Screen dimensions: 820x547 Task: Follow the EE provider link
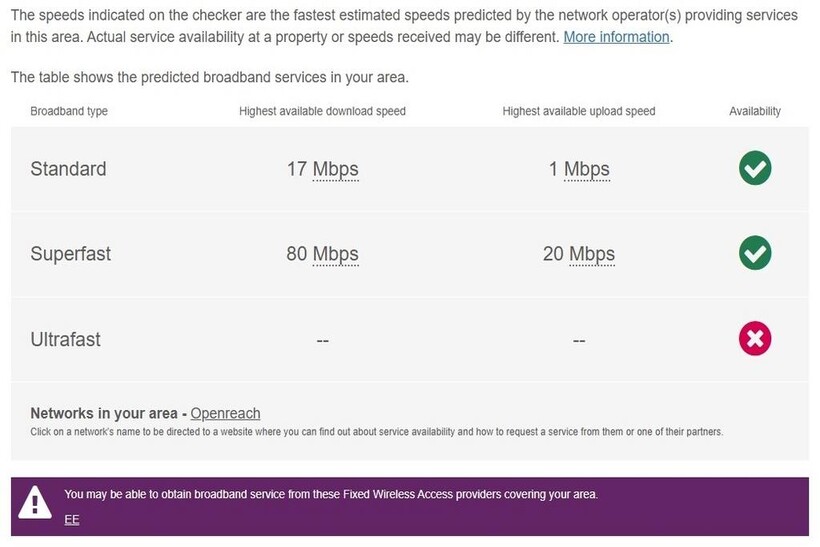[x=72, y=519]
